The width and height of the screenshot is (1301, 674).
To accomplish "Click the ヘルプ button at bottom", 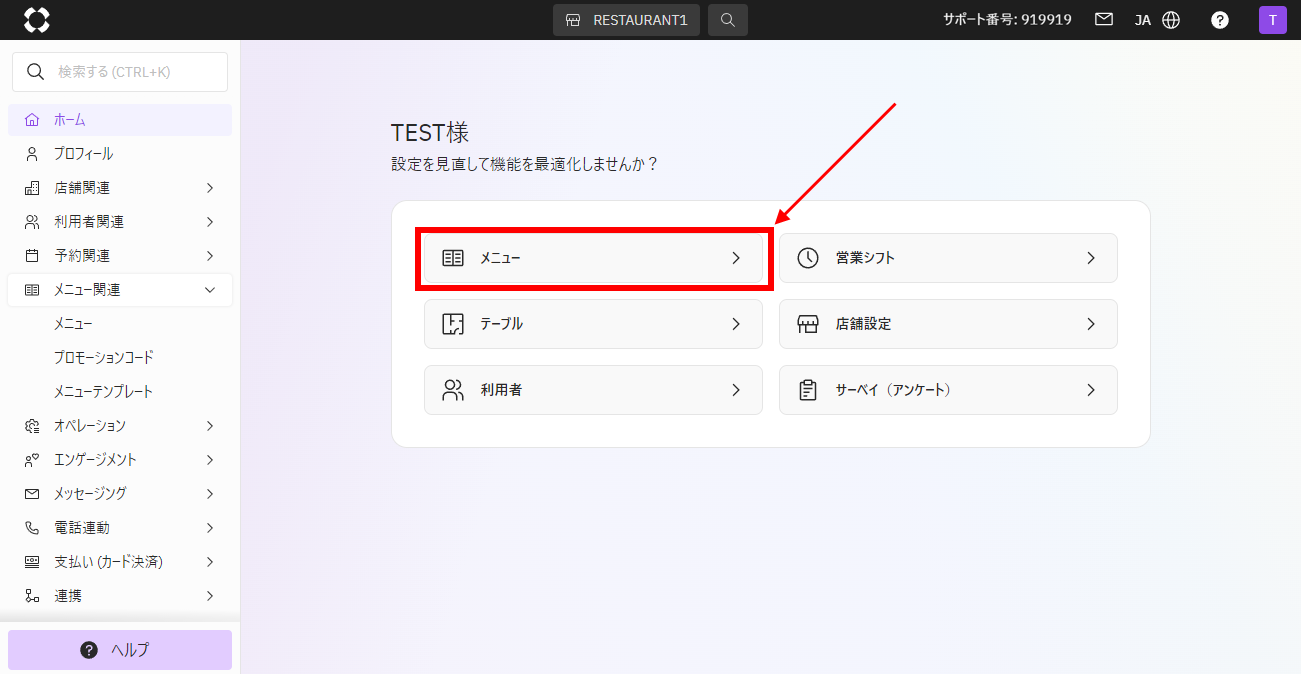I will click(120, 650).
